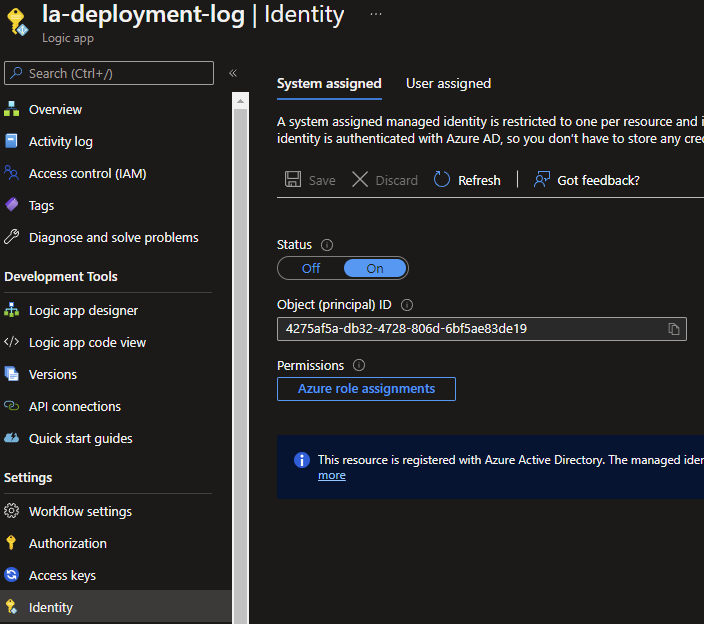The height and width of the screenshot is (624, 704).
Task: Click the Refresh button label
Action: [479, 180]
